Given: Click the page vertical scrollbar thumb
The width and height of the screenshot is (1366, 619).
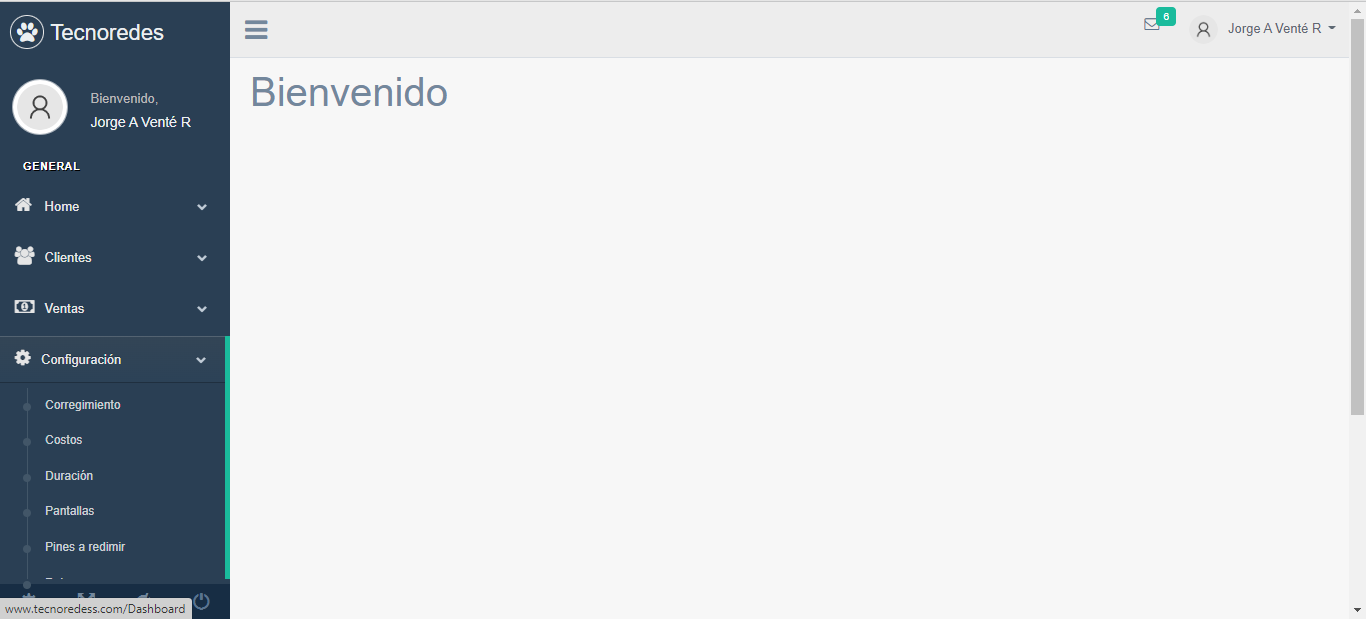Looking at the screenshot, I should pos(1357,215).
